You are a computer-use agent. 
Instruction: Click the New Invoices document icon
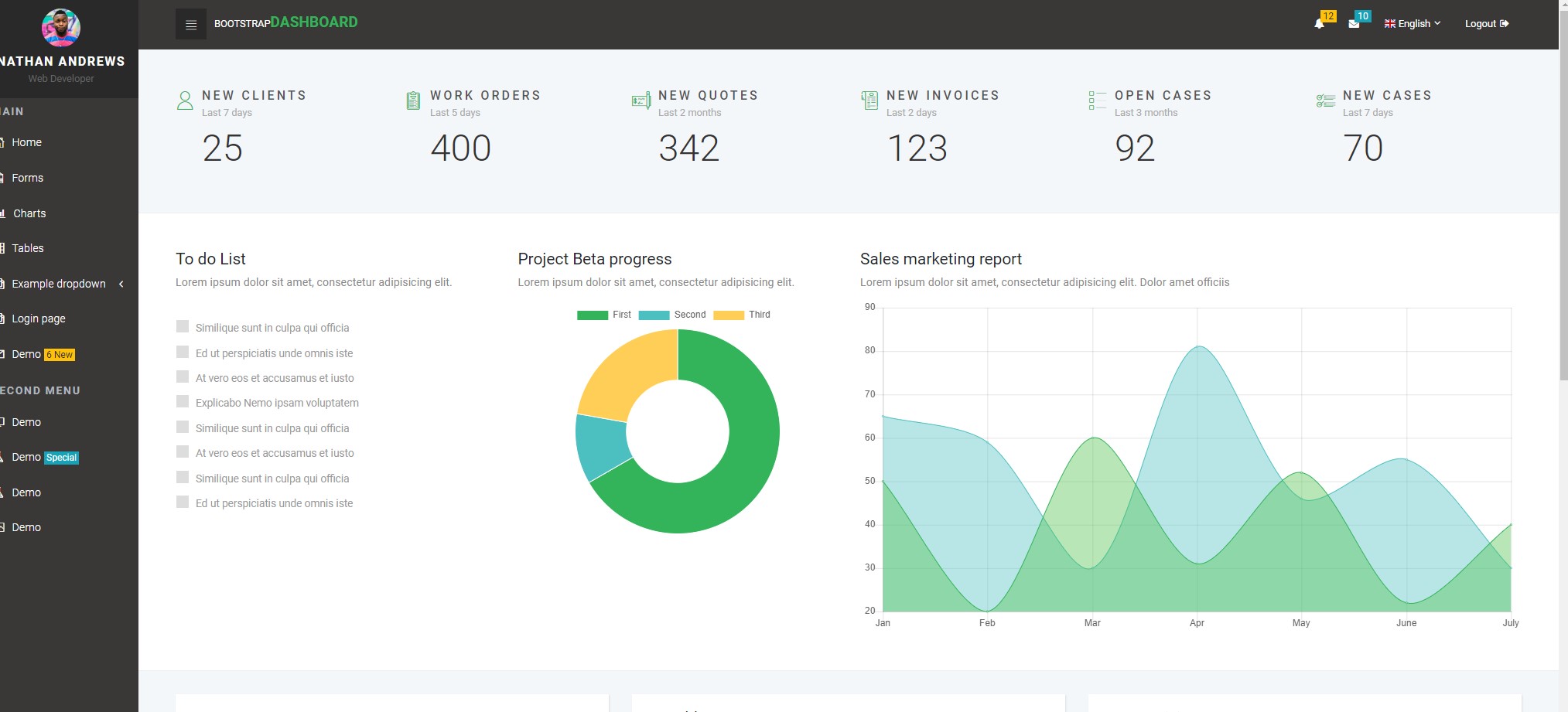(x=869, y=100)
